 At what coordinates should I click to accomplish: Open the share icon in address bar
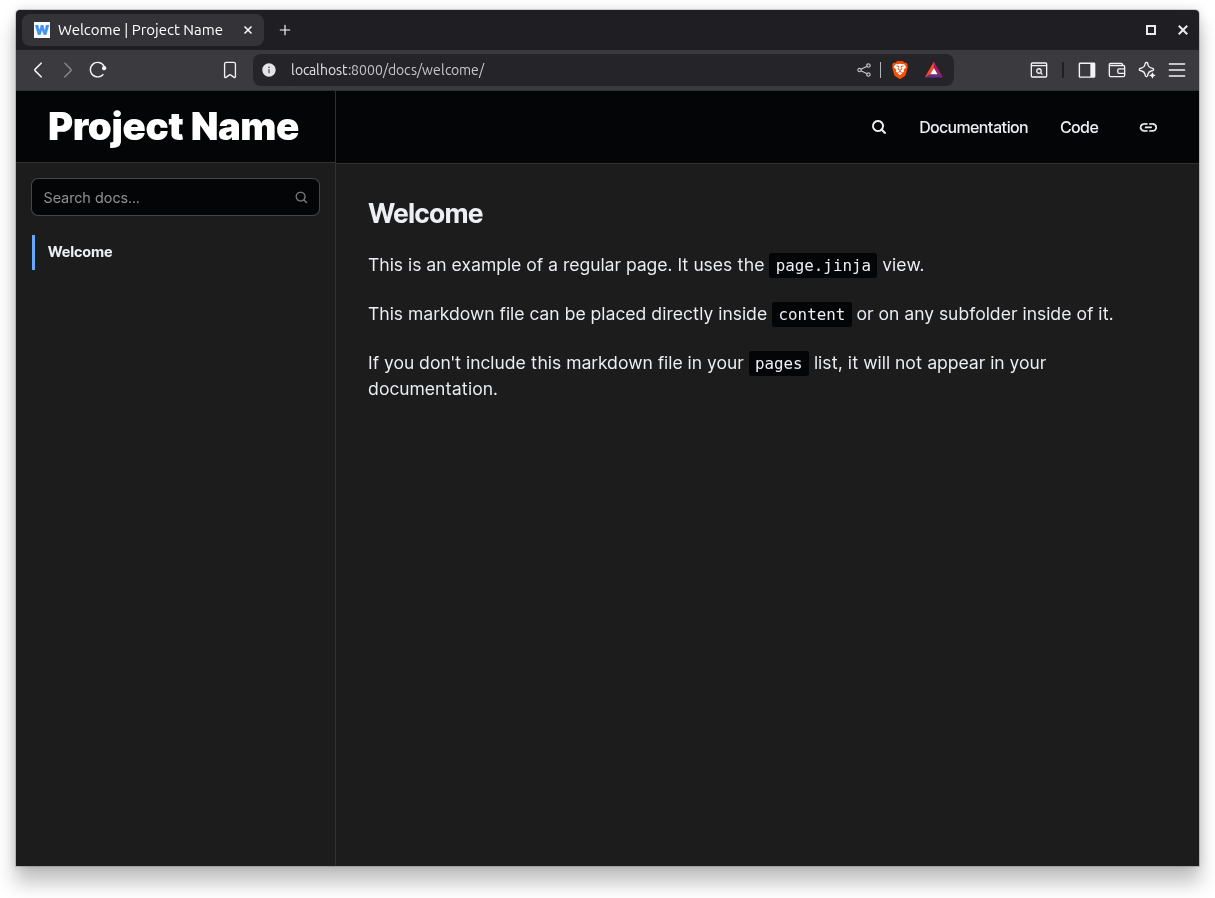click(x=864, y=70)
